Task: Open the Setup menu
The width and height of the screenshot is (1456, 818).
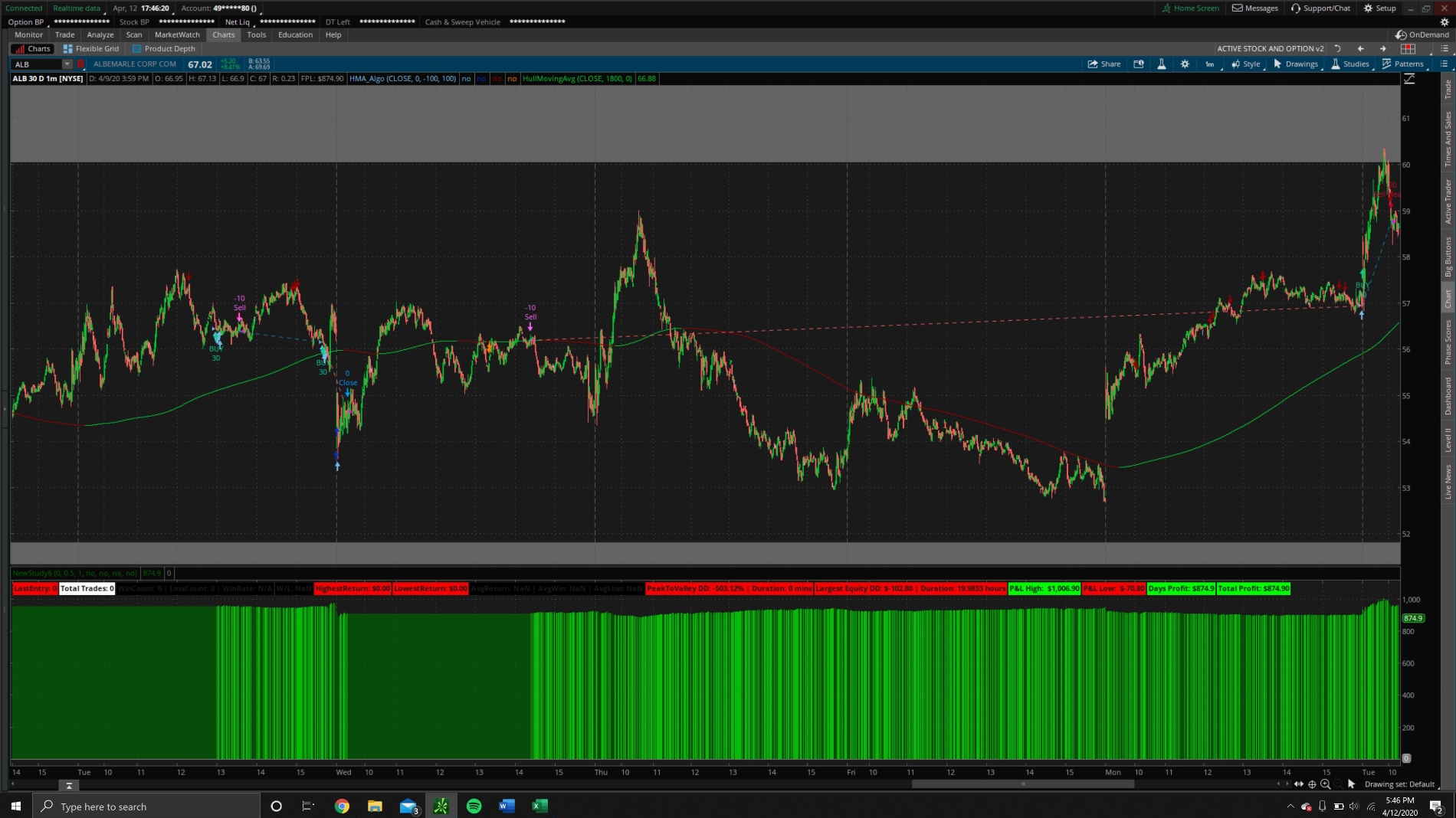Action: point(1379,8)
